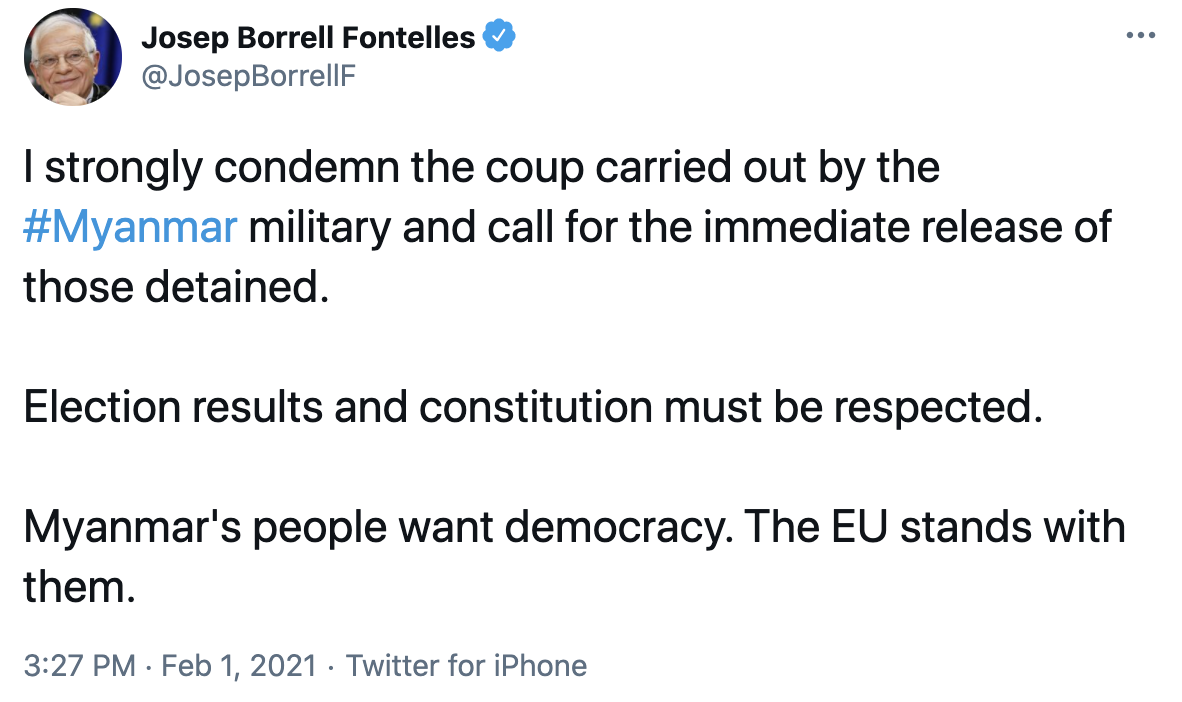Click the Feb 1, 2021 date
The height and width of the screenshot is (702, 1182).
[x=236, y=666]
